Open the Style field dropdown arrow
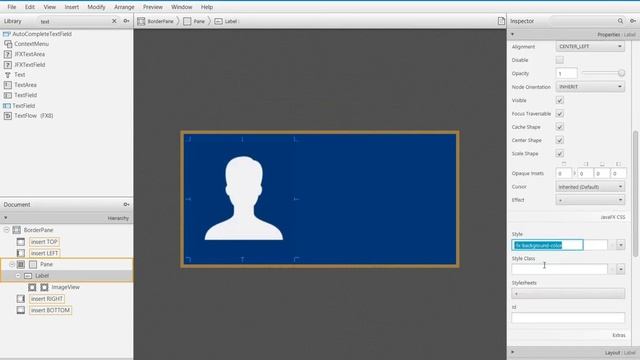This screenshot has height=360, width=640. coord(621,245)
